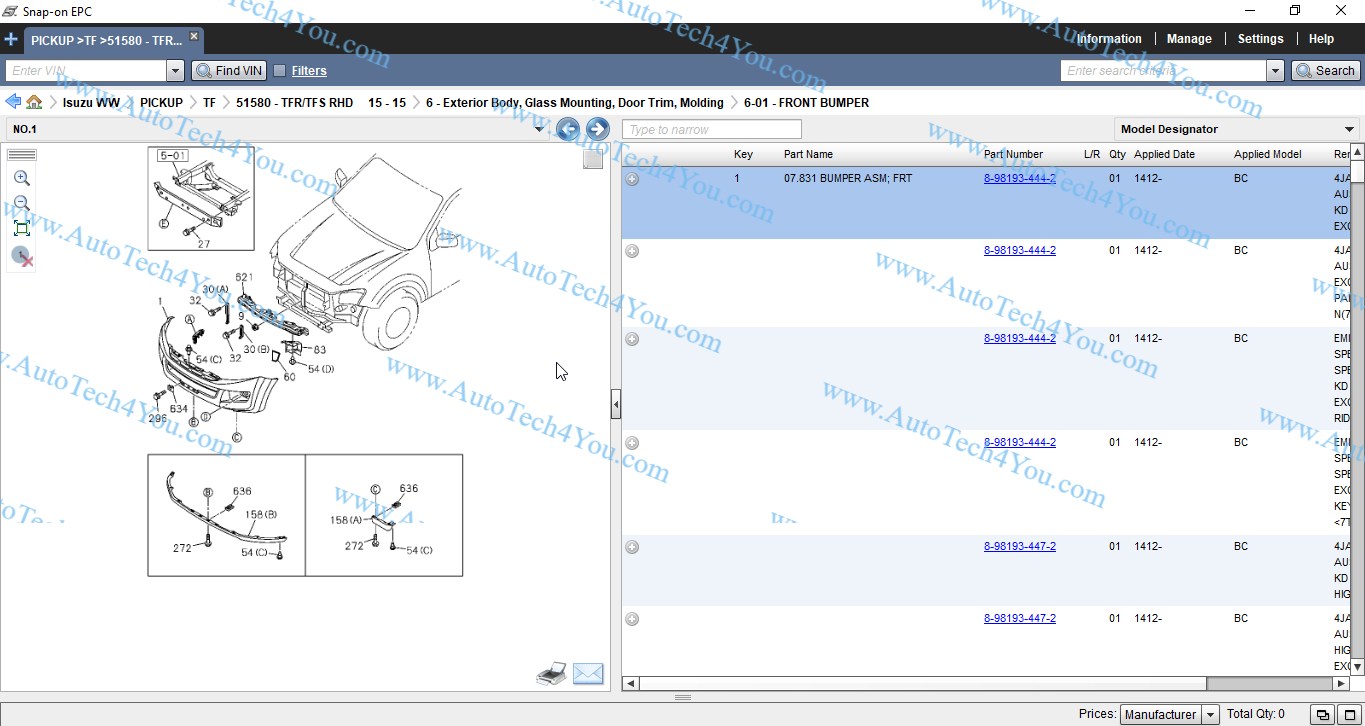Go to the next illustration arrow

(597, 129)
